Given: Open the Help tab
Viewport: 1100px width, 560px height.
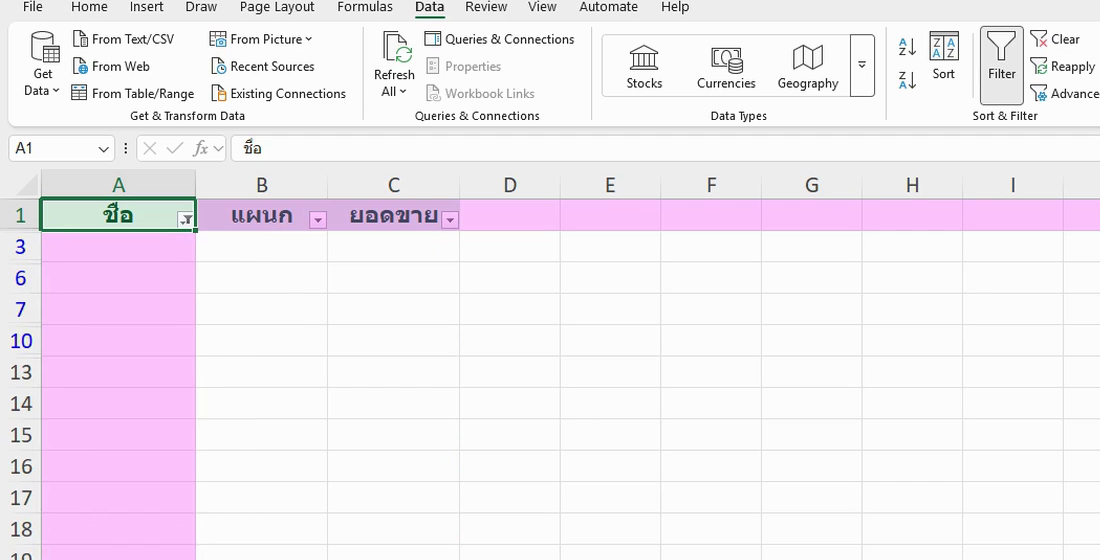Looking at the screenshot, I should [x=675, y=7].
